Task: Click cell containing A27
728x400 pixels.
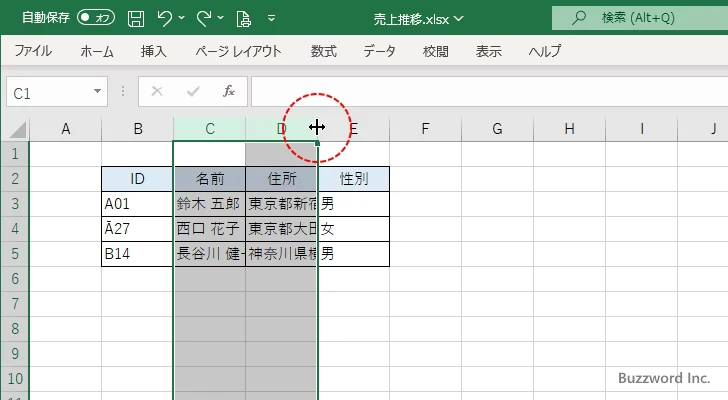Action: click(x=137, y=229)
